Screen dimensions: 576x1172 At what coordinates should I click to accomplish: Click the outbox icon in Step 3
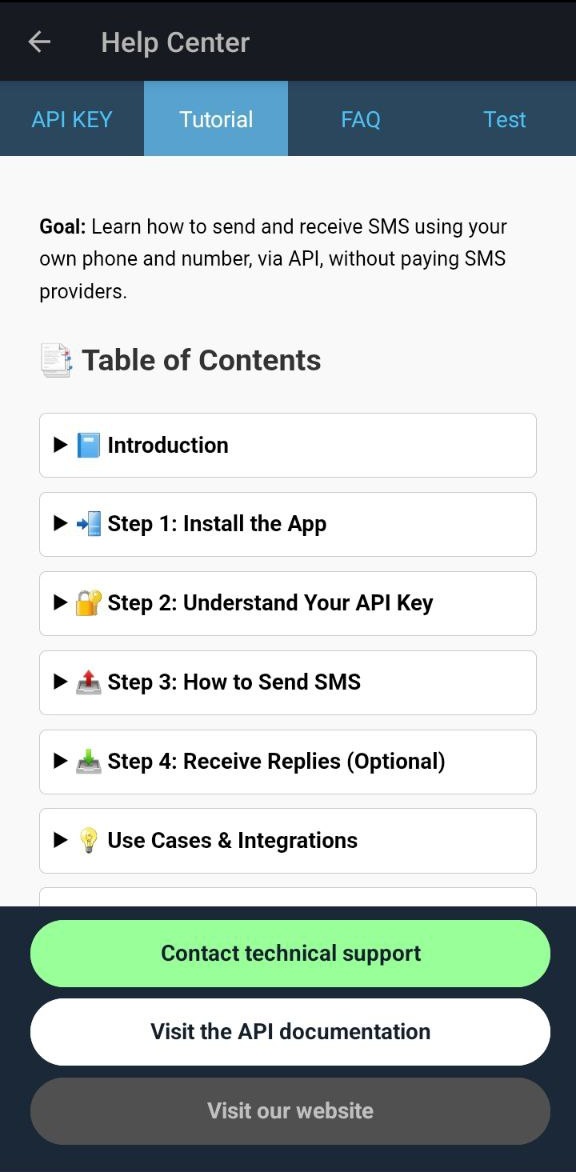88,682
